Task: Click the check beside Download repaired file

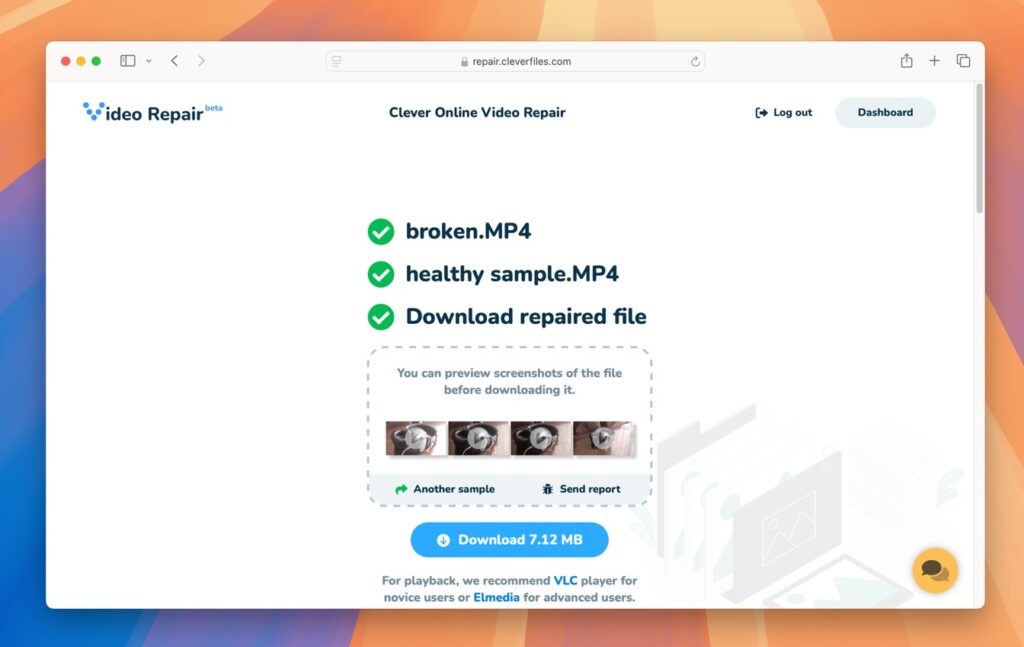Action: 380,317
